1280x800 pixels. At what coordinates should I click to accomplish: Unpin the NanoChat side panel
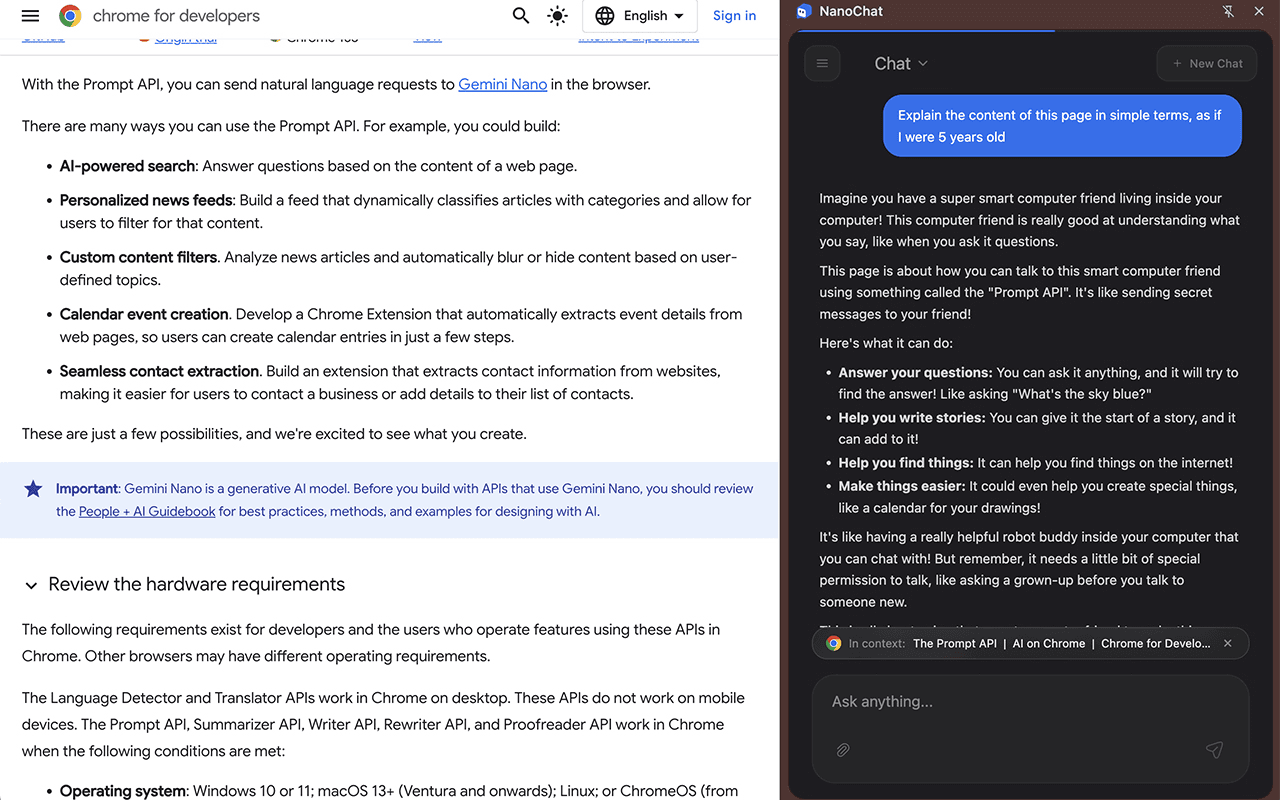pos(1229,12)
